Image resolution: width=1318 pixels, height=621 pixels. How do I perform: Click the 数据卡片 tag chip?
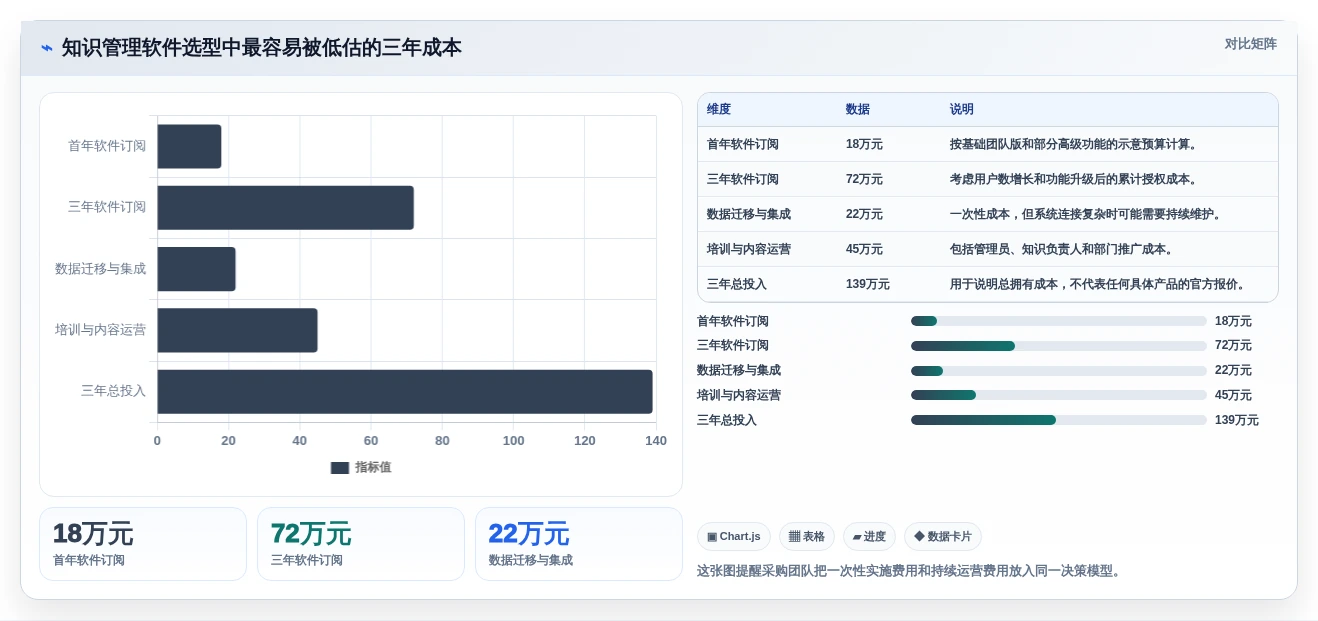coord(943,536)
